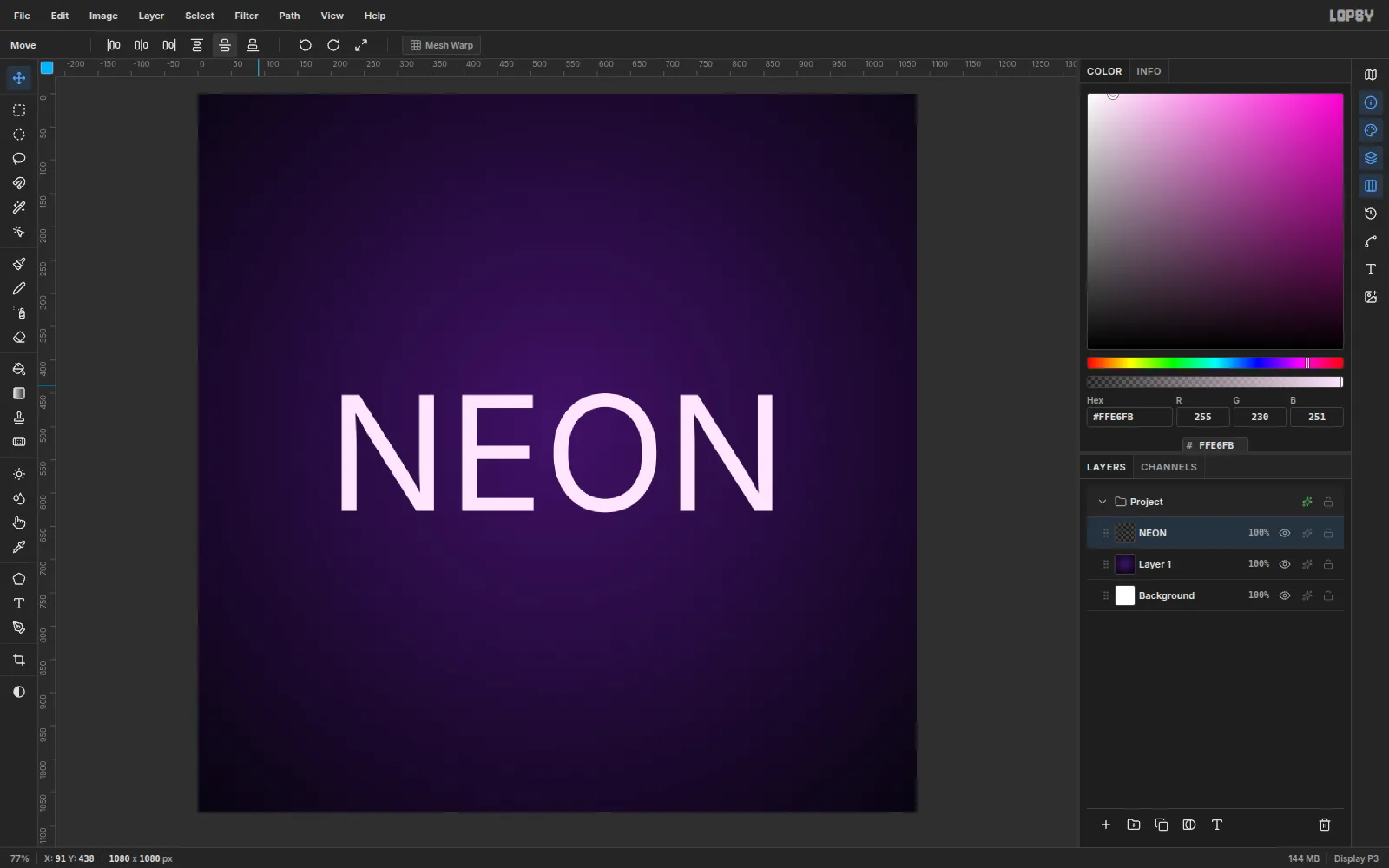
Task: Click the Hex color input field
Action: 1129,417
